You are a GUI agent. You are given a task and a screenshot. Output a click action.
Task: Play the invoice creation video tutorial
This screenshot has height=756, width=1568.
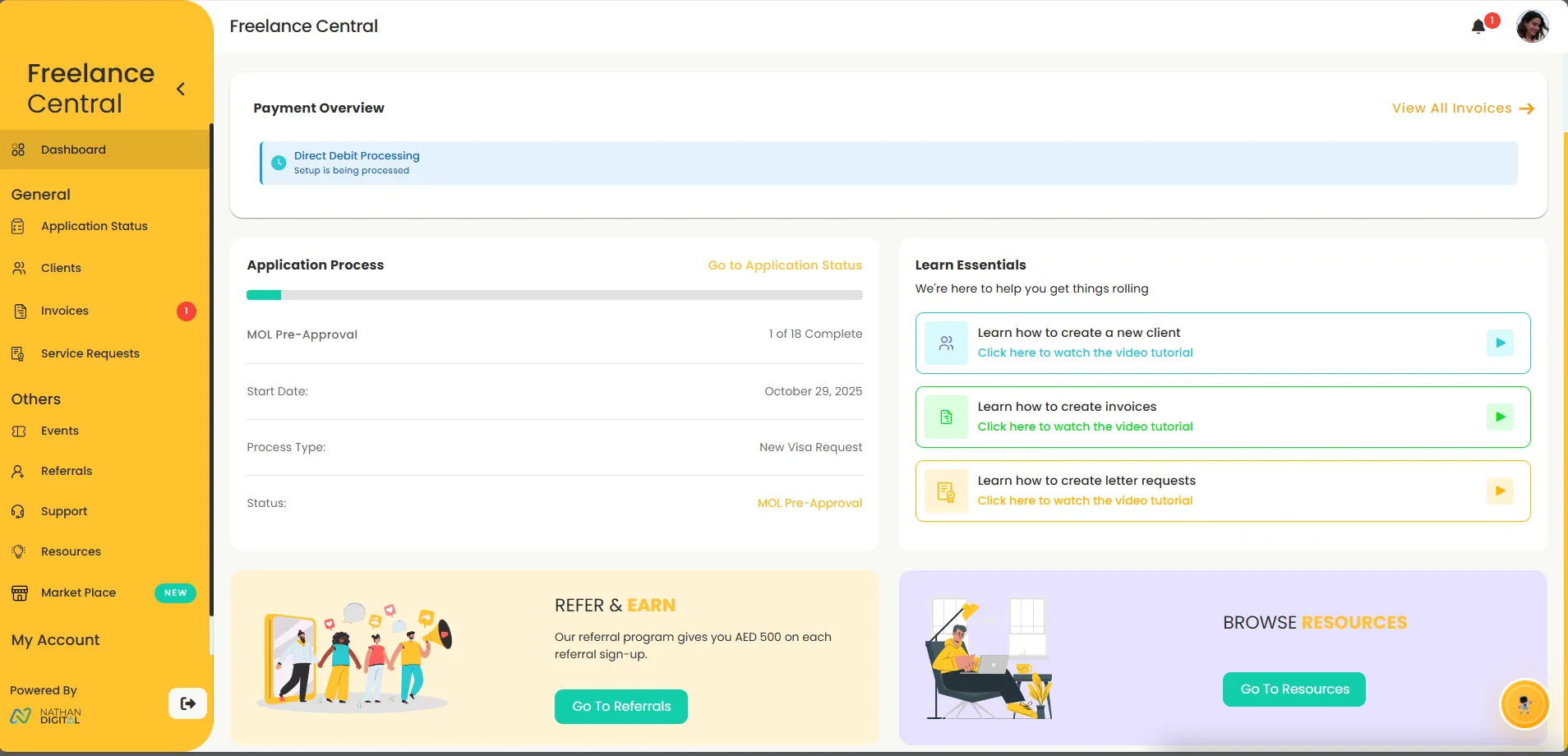click(1500, 417)
